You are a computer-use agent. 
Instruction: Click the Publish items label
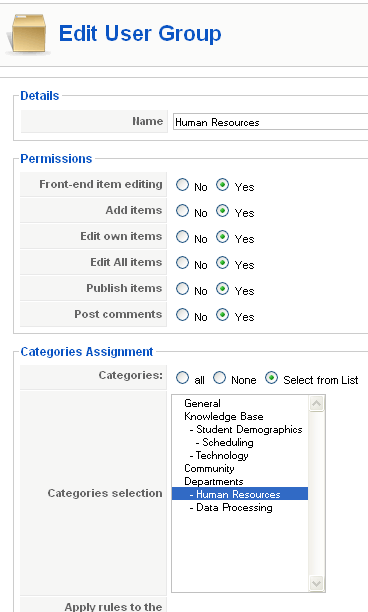[x=124, y=288]
